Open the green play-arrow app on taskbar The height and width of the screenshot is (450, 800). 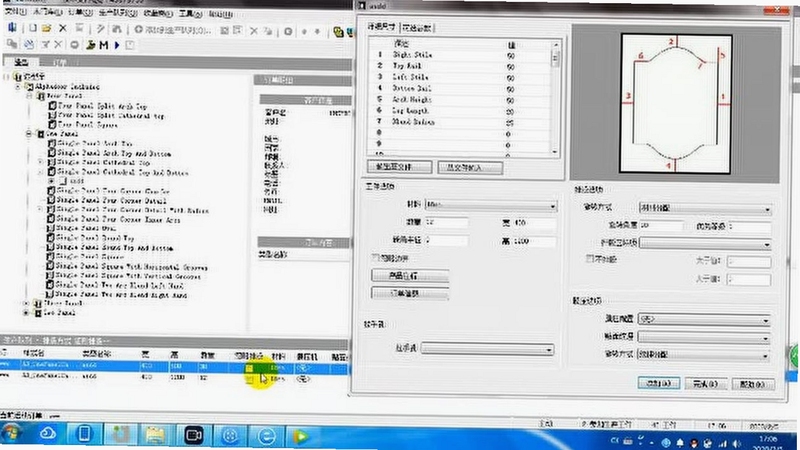(x=301, y=436)
